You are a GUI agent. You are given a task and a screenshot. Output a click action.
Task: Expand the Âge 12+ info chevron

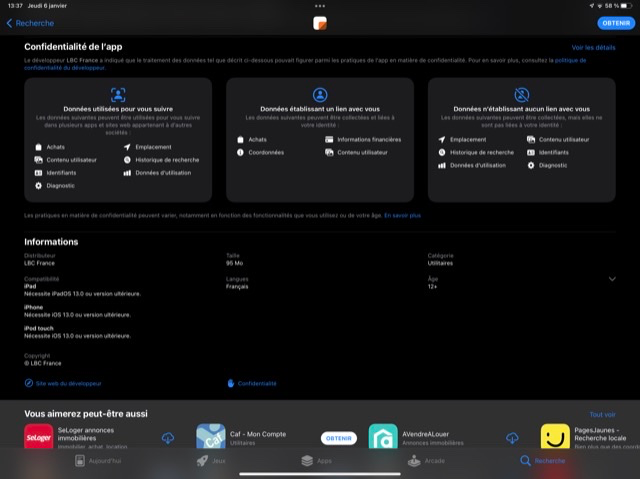coord(612,279)
